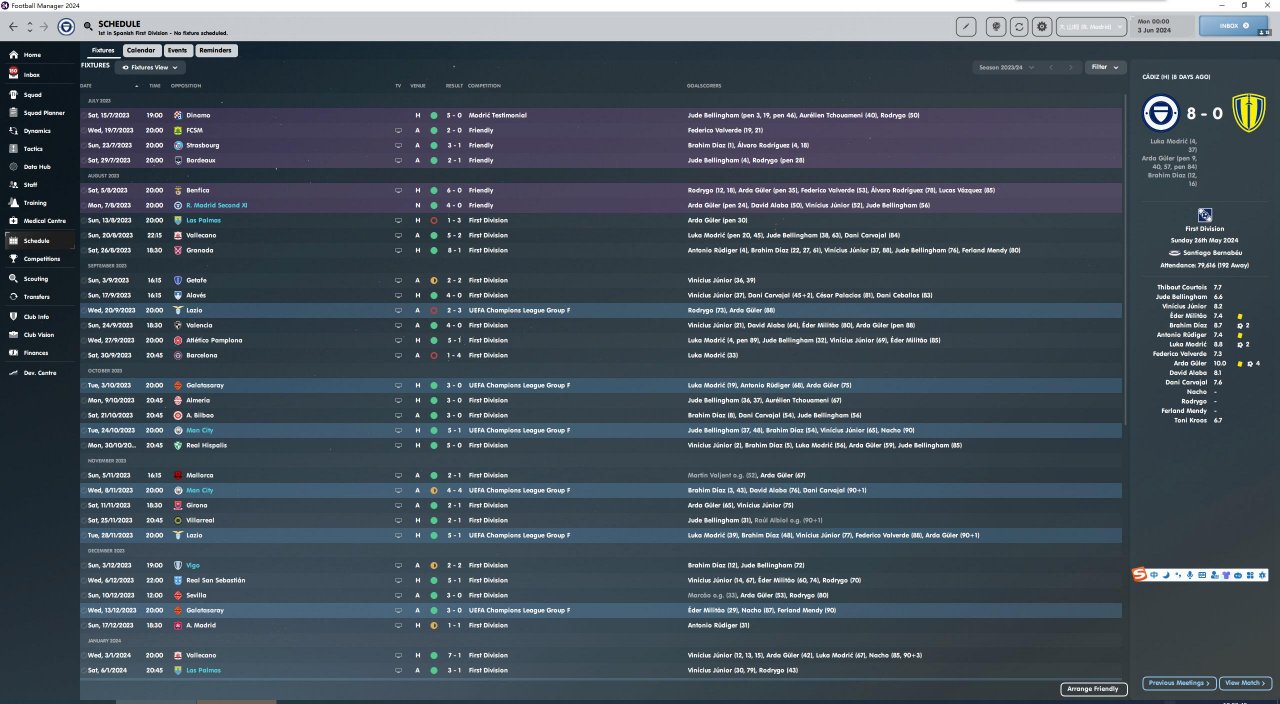Select the Dinamo Madrid Testimonial row
Viewport: 1280px width, 704px height.
click(603, 115)
